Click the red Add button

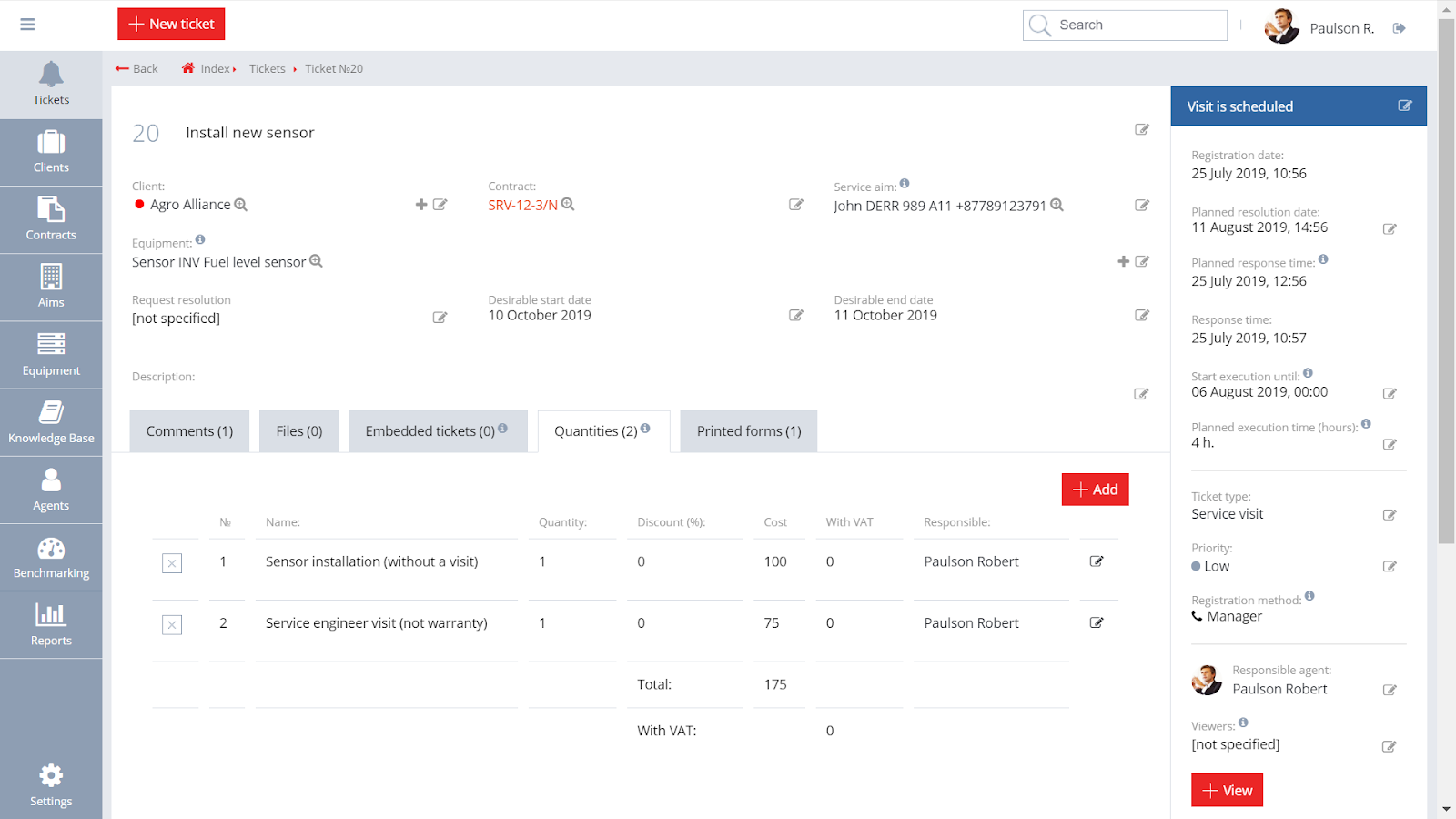pyautogui.click(x=1095, y=490)
